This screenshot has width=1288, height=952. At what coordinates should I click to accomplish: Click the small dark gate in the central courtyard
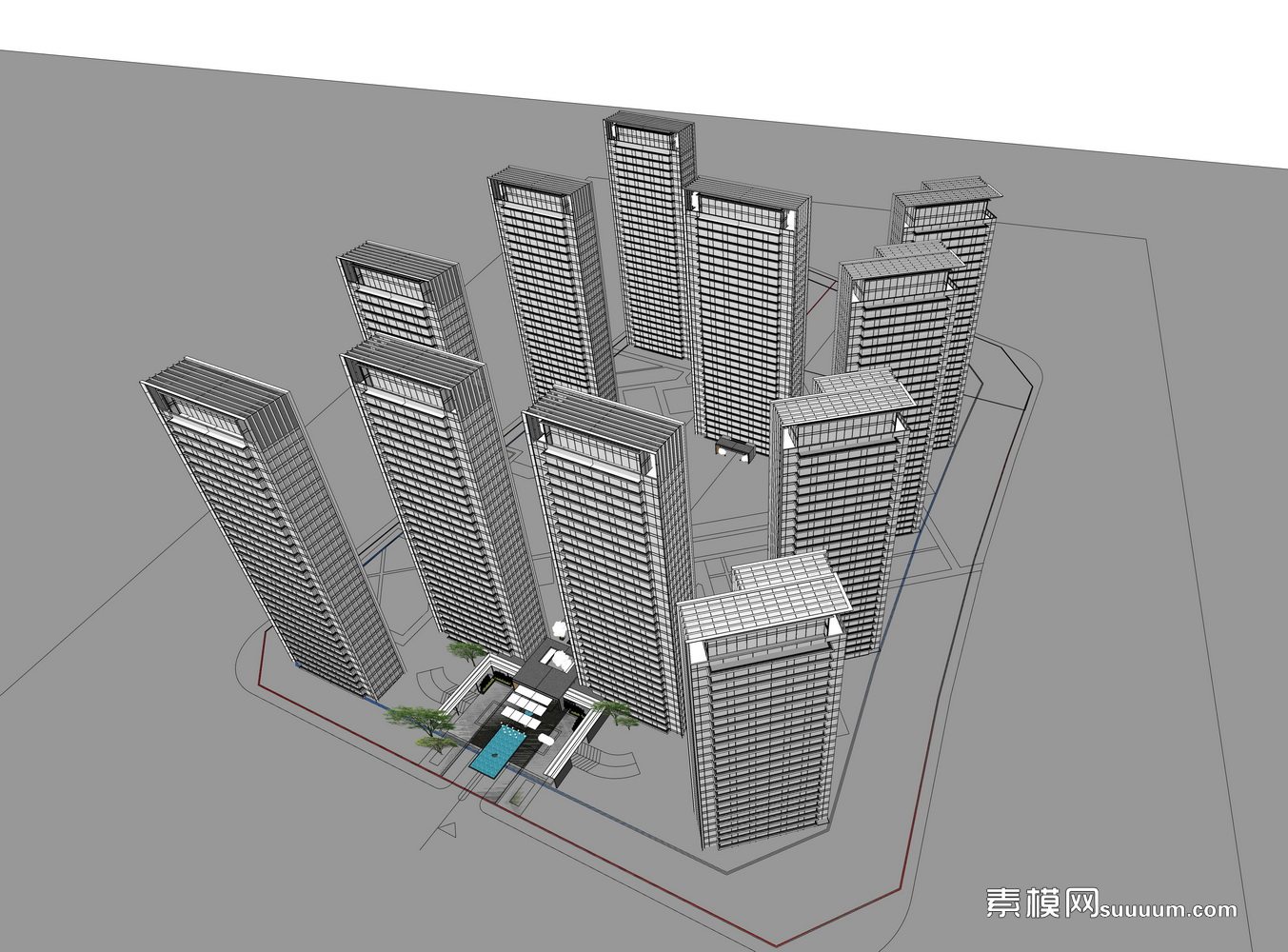(736, 446)
